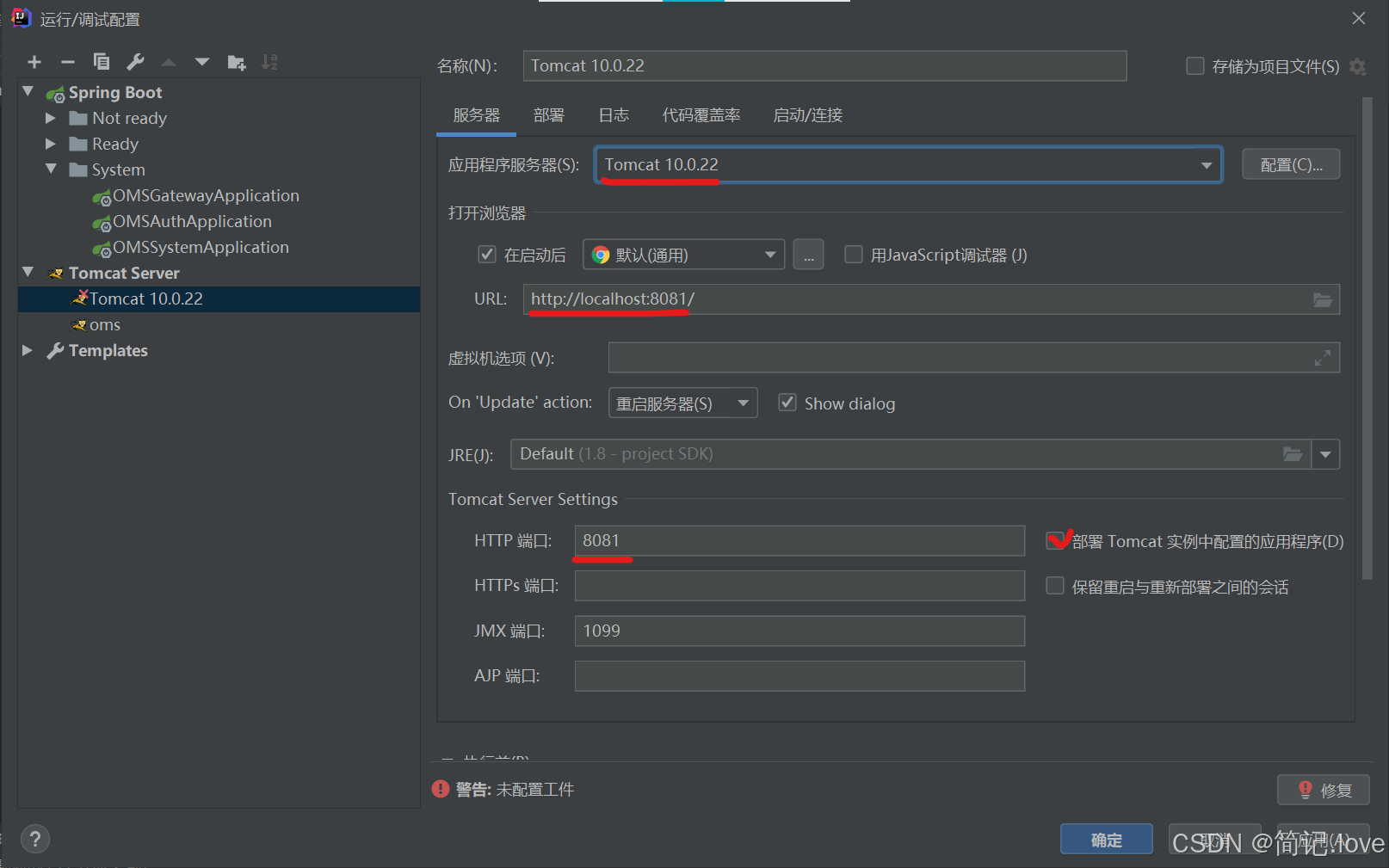This screenshot has height=868, width=1389.
Task: Open edit configuration templates (wrench icon)
Action: 135,61
